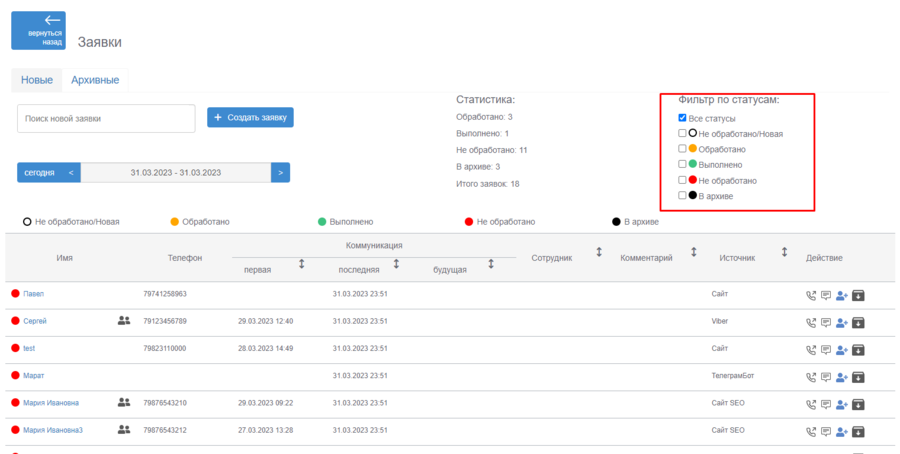Open comment icon in Марат row
Viewport: 900px width, 454px height.
point(826,377)
